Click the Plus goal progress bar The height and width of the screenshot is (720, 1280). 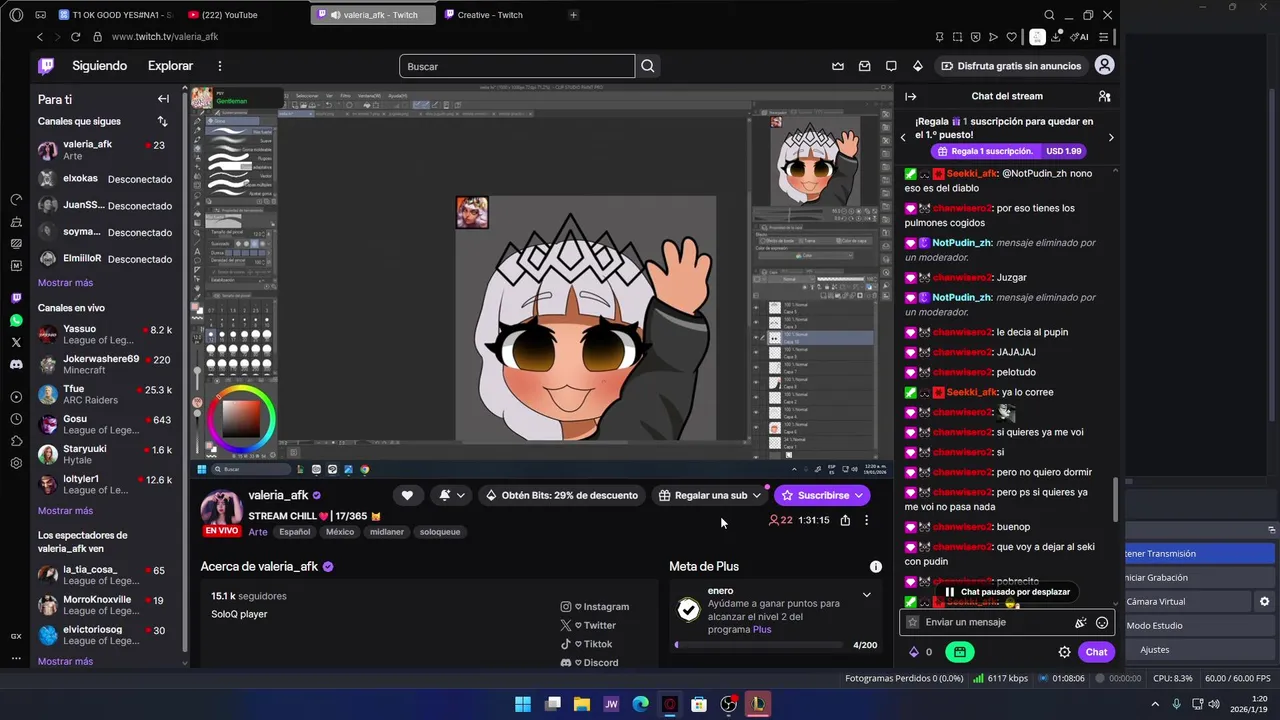tap(759, 645)
